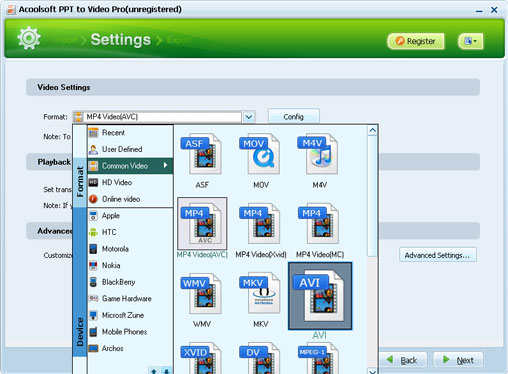Choose the MKV format icon
The height and width of the screenshot is (374, 508).
tap(260, 294)
